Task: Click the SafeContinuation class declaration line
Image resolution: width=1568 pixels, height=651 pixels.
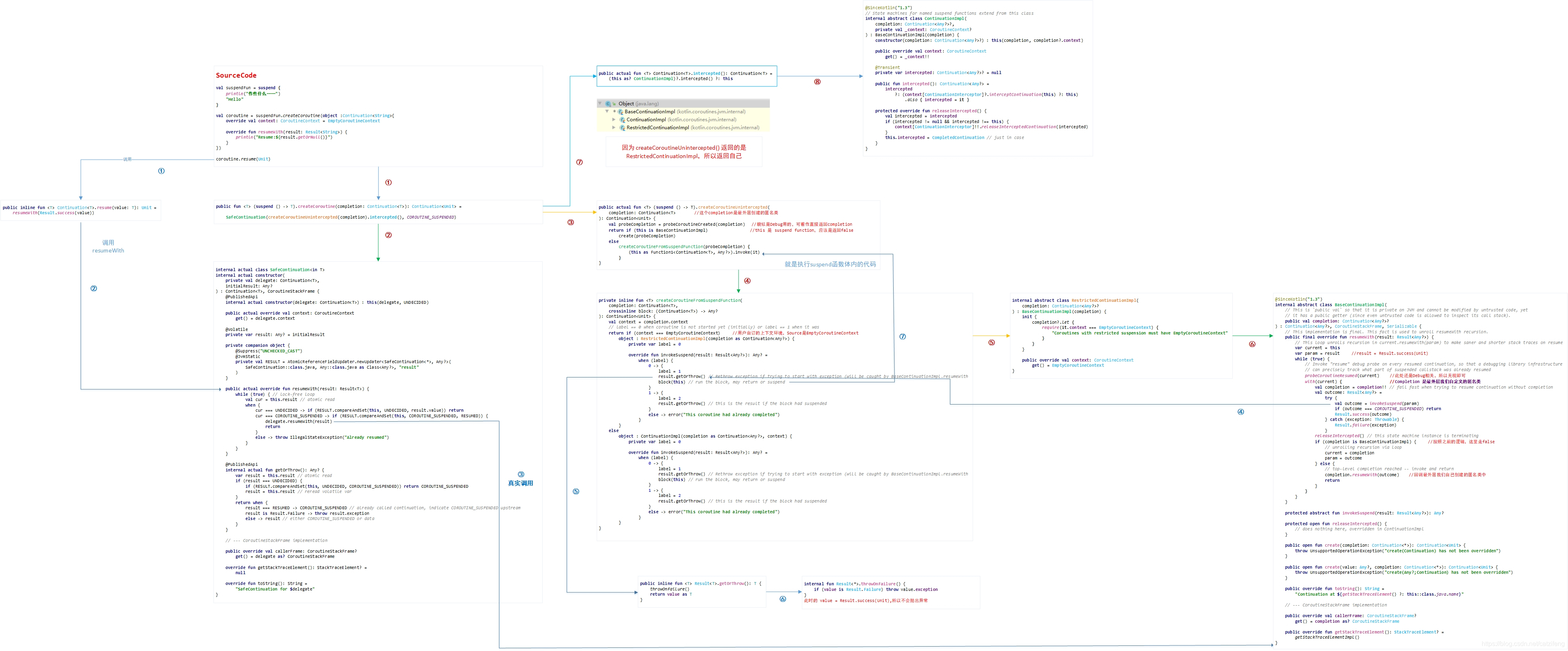Action: (270, 270)
